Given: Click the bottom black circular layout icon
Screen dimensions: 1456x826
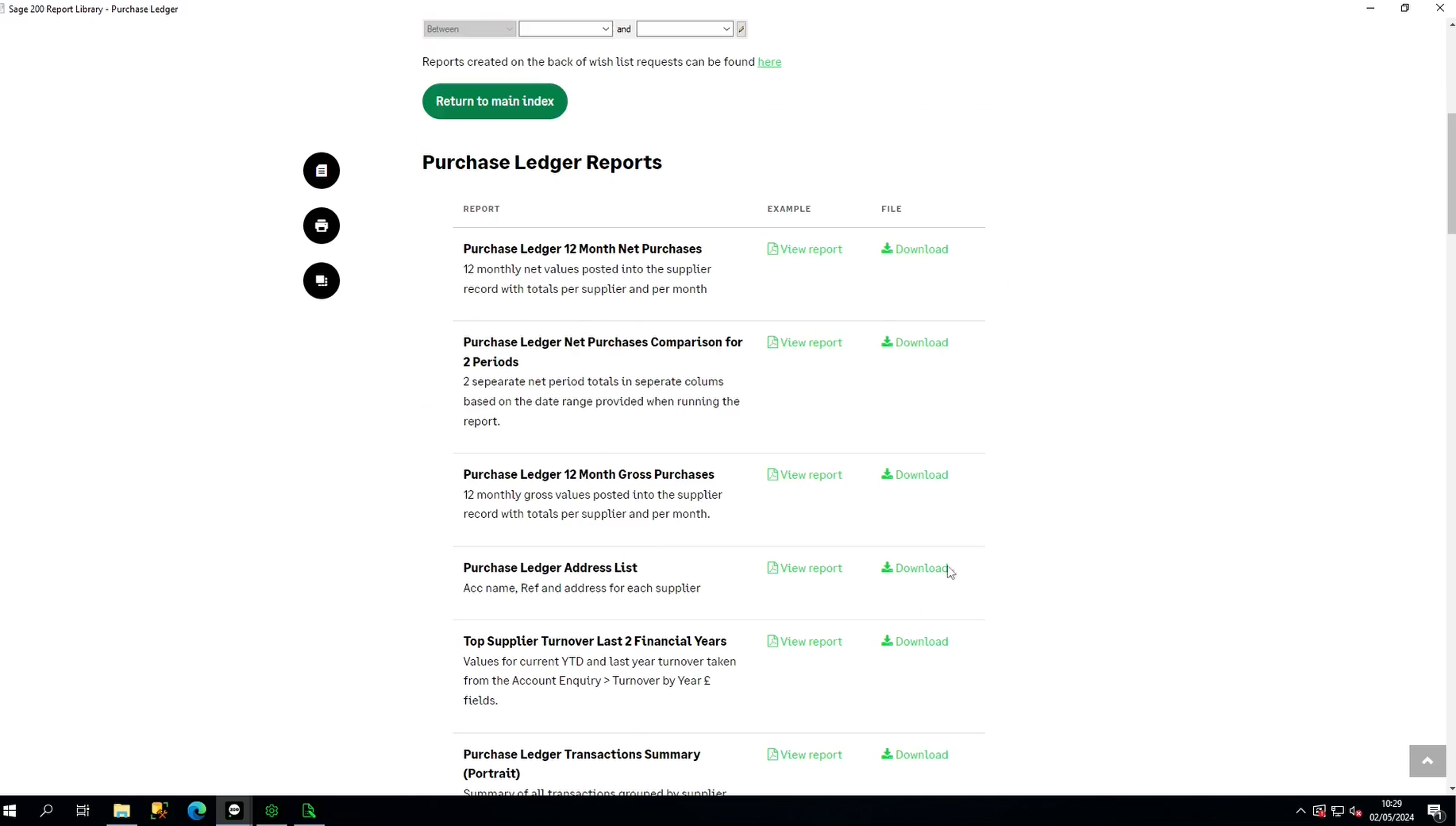Looking at the screenshot, I should [322, 280].
